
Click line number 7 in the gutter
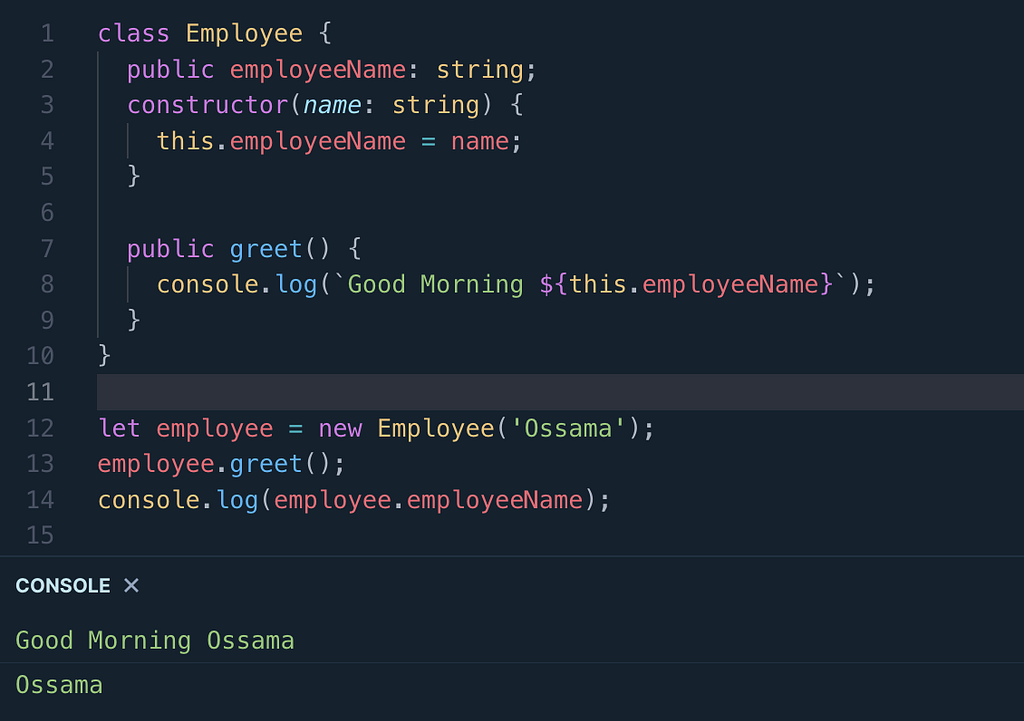[47, 249]
